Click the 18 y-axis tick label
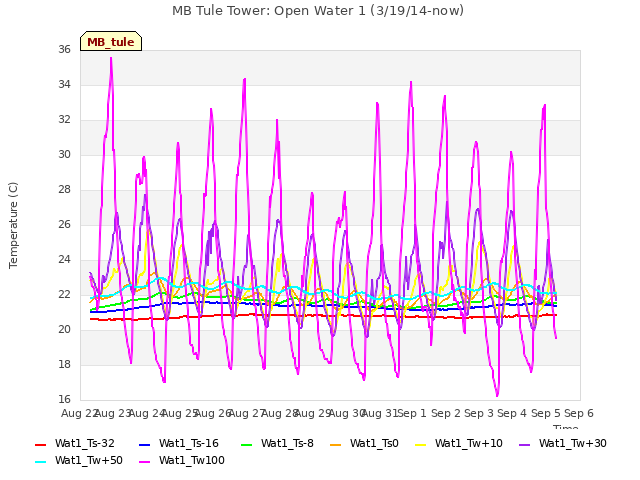The height and width of the screenshot is (480, 640). pos(64,364)
